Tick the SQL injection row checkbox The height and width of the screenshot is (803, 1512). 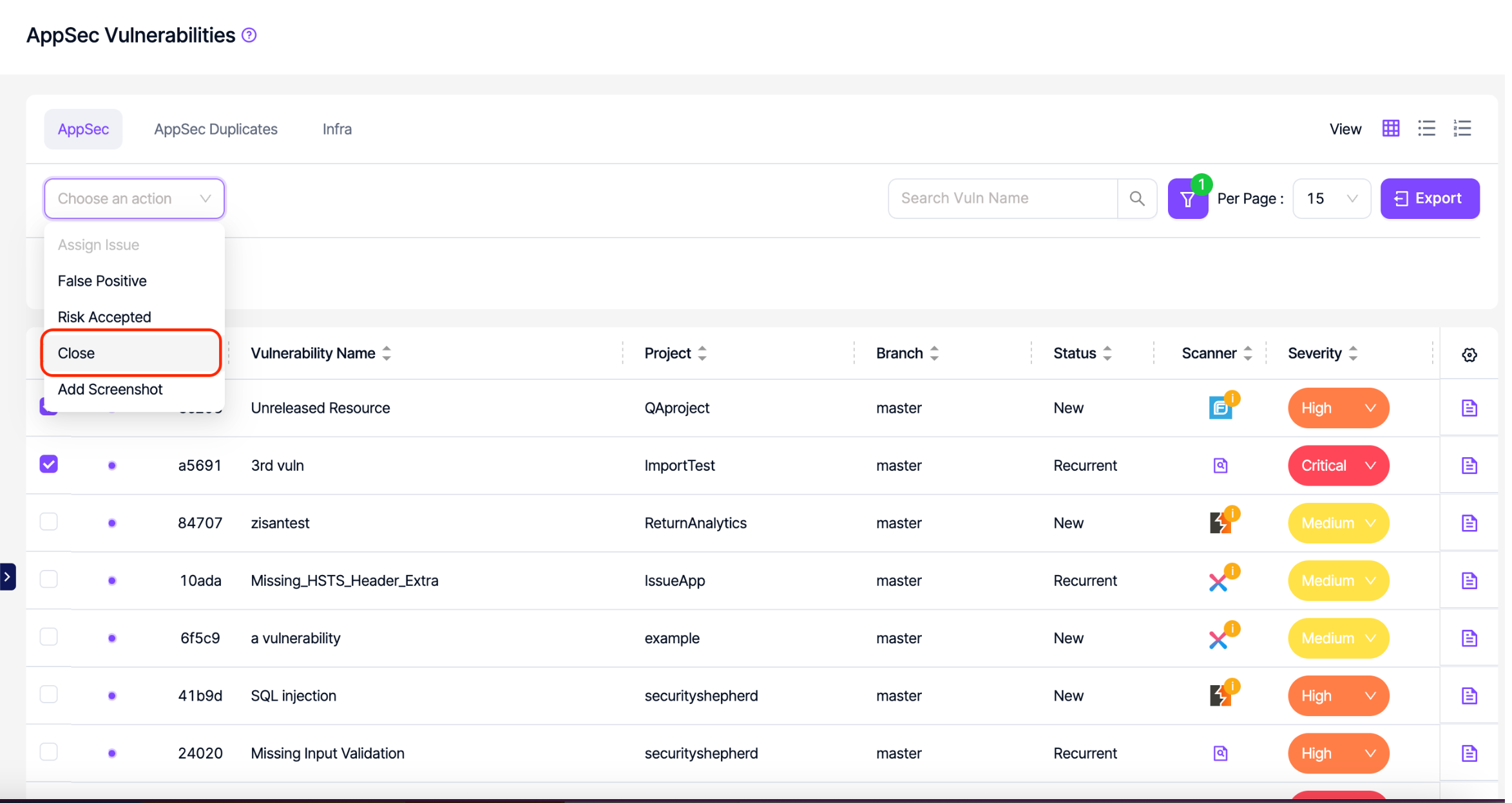pyautogui.click(x=49, y=694)
